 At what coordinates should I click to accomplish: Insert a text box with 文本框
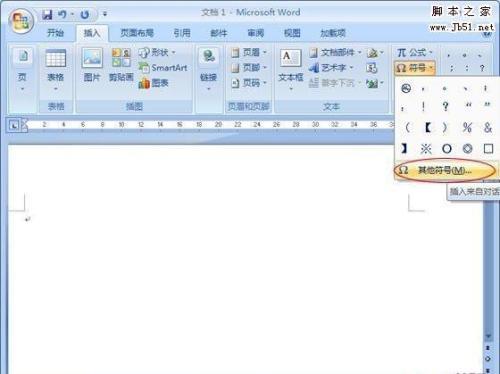[x=291, y=69]
